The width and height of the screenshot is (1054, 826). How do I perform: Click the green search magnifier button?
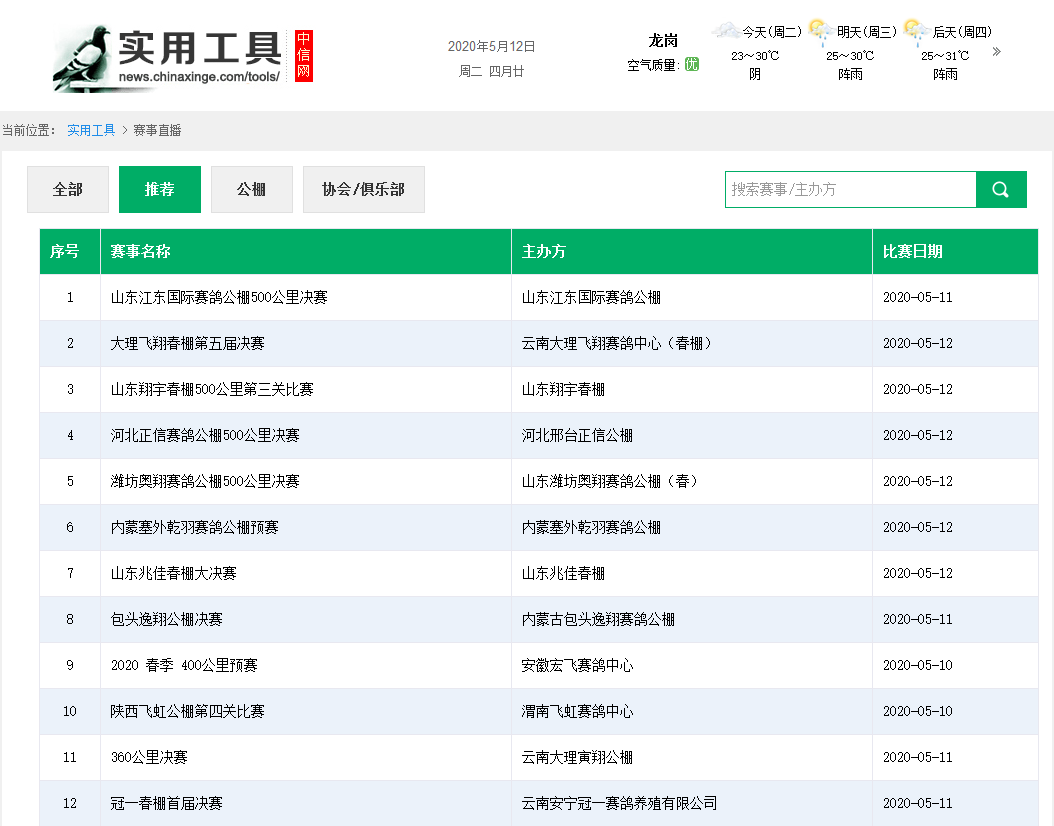(1001, 190)
